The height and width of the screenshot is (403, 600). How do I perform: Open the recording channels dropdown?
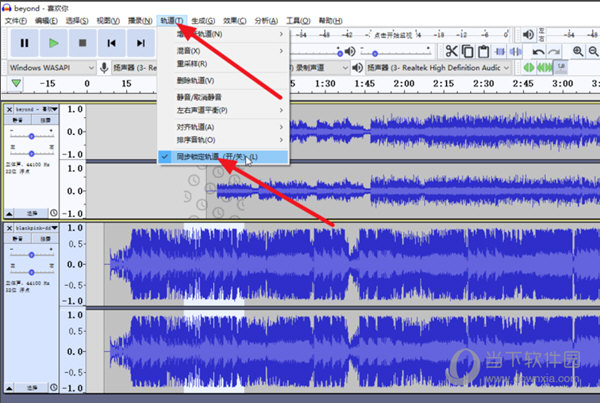[320, 68]
